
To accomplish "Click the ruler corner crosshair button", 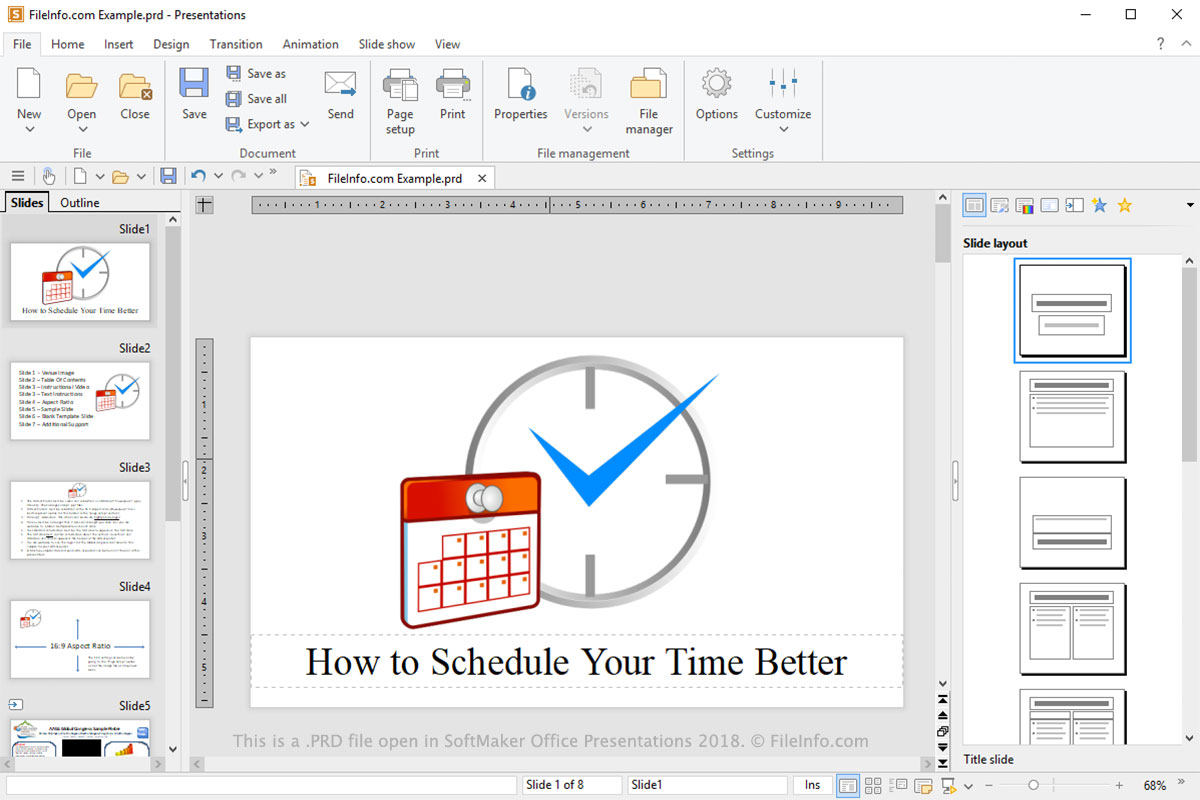I will tap(204, 205).
